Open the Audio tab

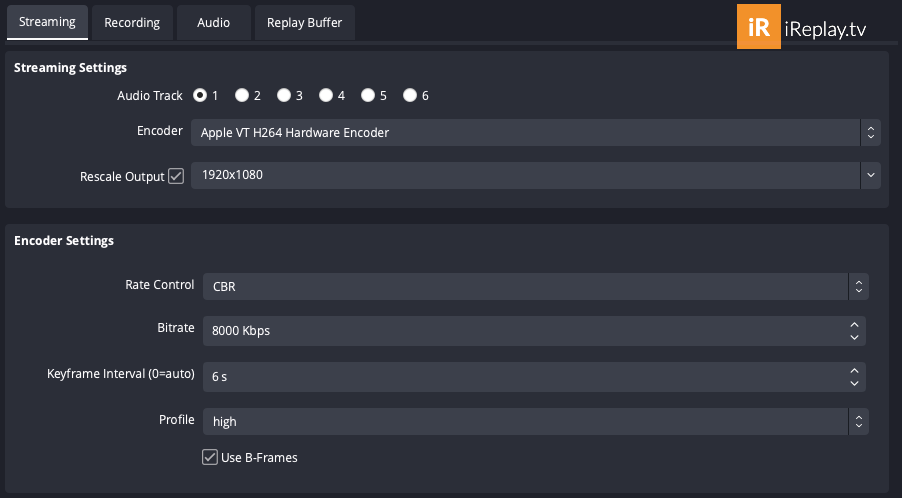tap(213, 22)
